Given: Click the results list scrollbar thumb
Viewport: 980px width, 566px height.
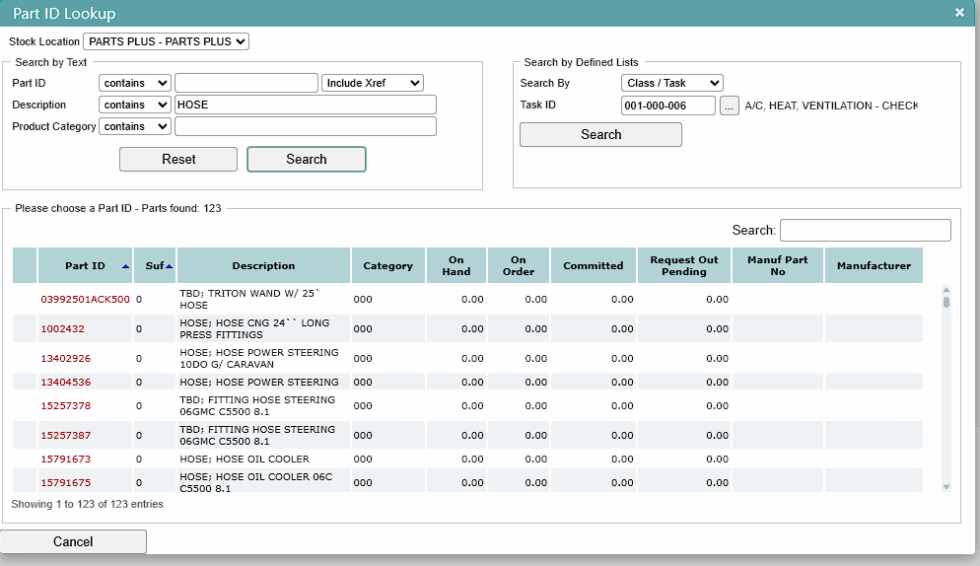Looking at the screenshot, I should [x=946, y=302].
